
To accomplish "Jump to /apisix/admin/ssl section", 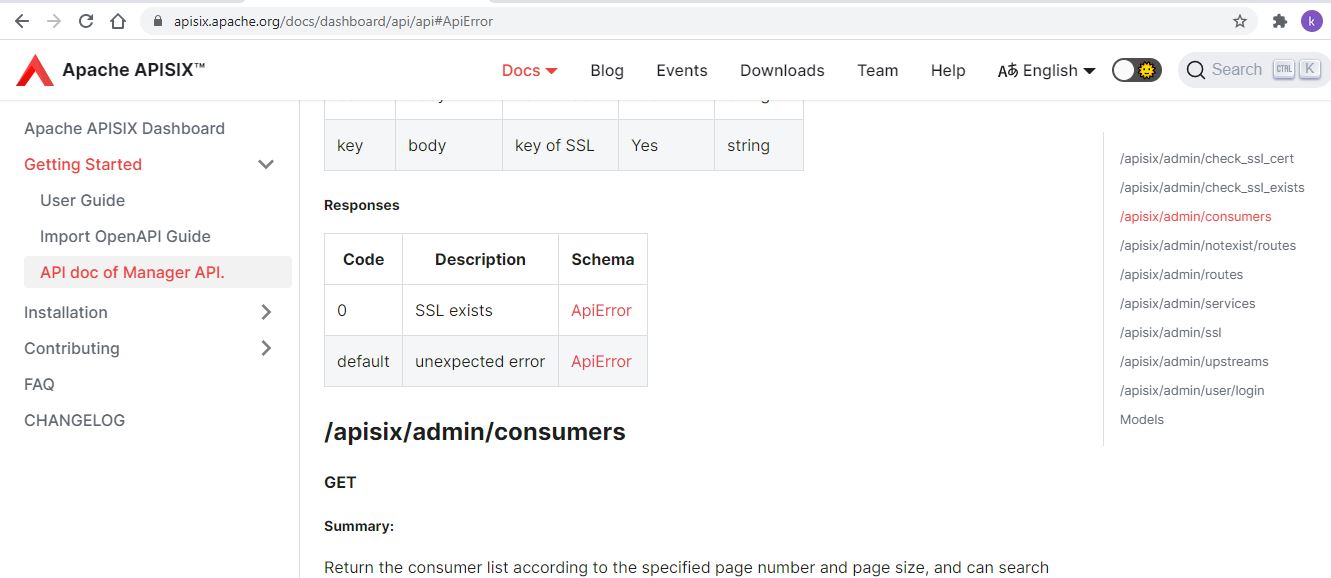I will pos(1171,332).
